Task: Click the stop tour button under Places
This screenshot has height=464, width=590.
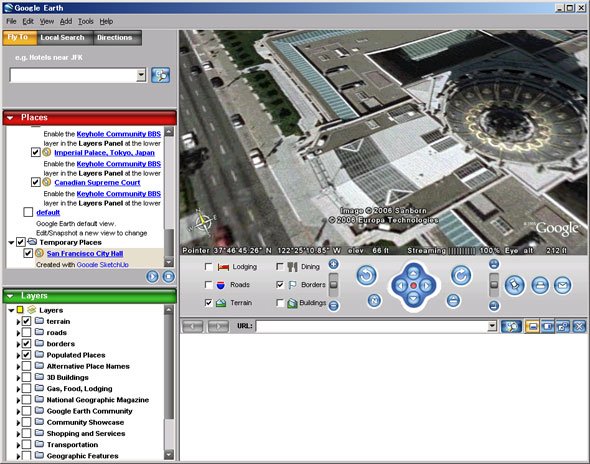Action: click(x=168, y=277)
